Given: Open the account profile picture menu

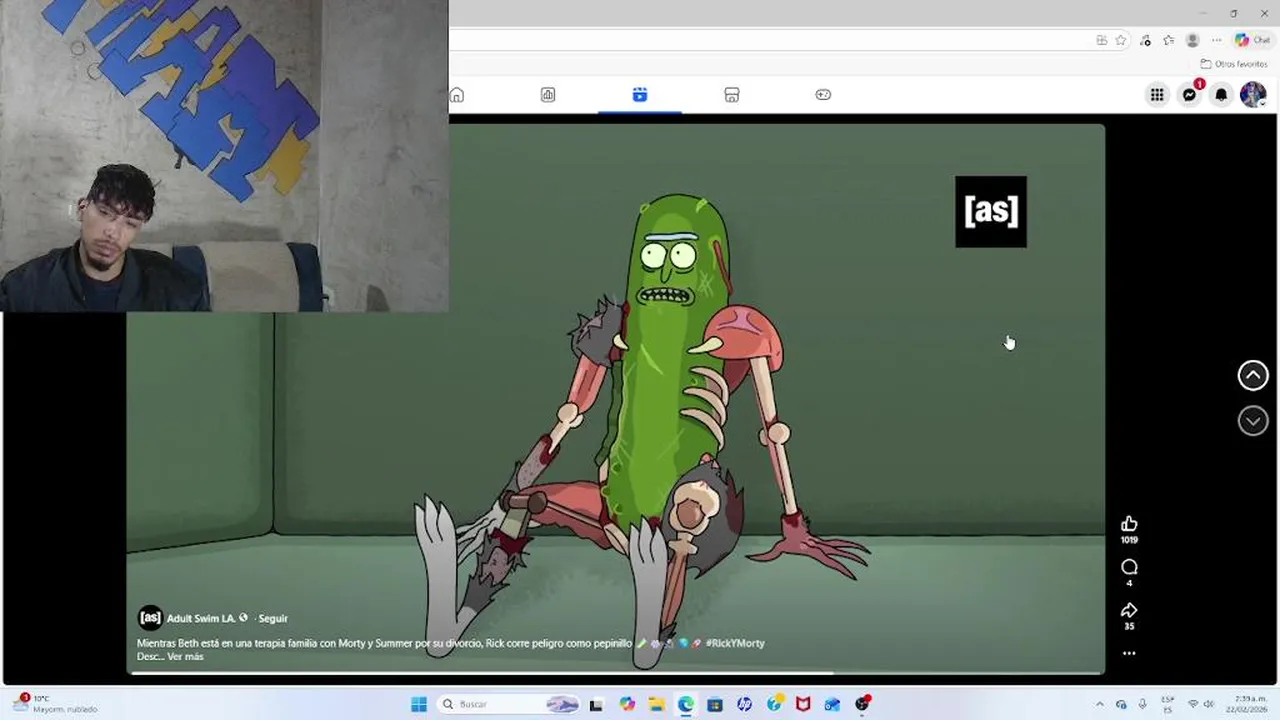Looking at the screenshot, I should pyautogui.click(x=1253, y=95).
